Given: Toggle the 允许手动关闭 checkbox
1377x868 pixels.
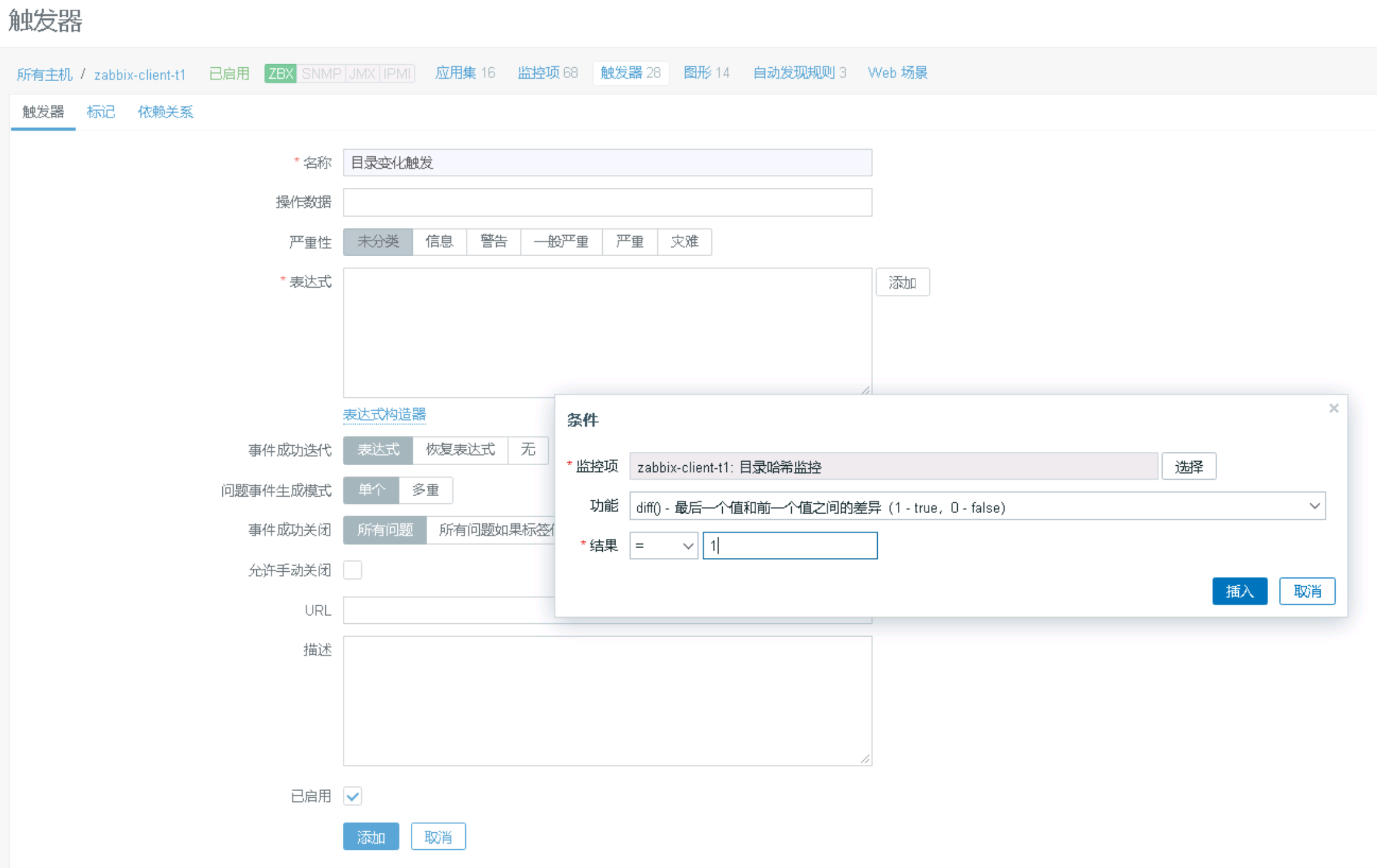Looking at the screenshot, I should (353, 570).
